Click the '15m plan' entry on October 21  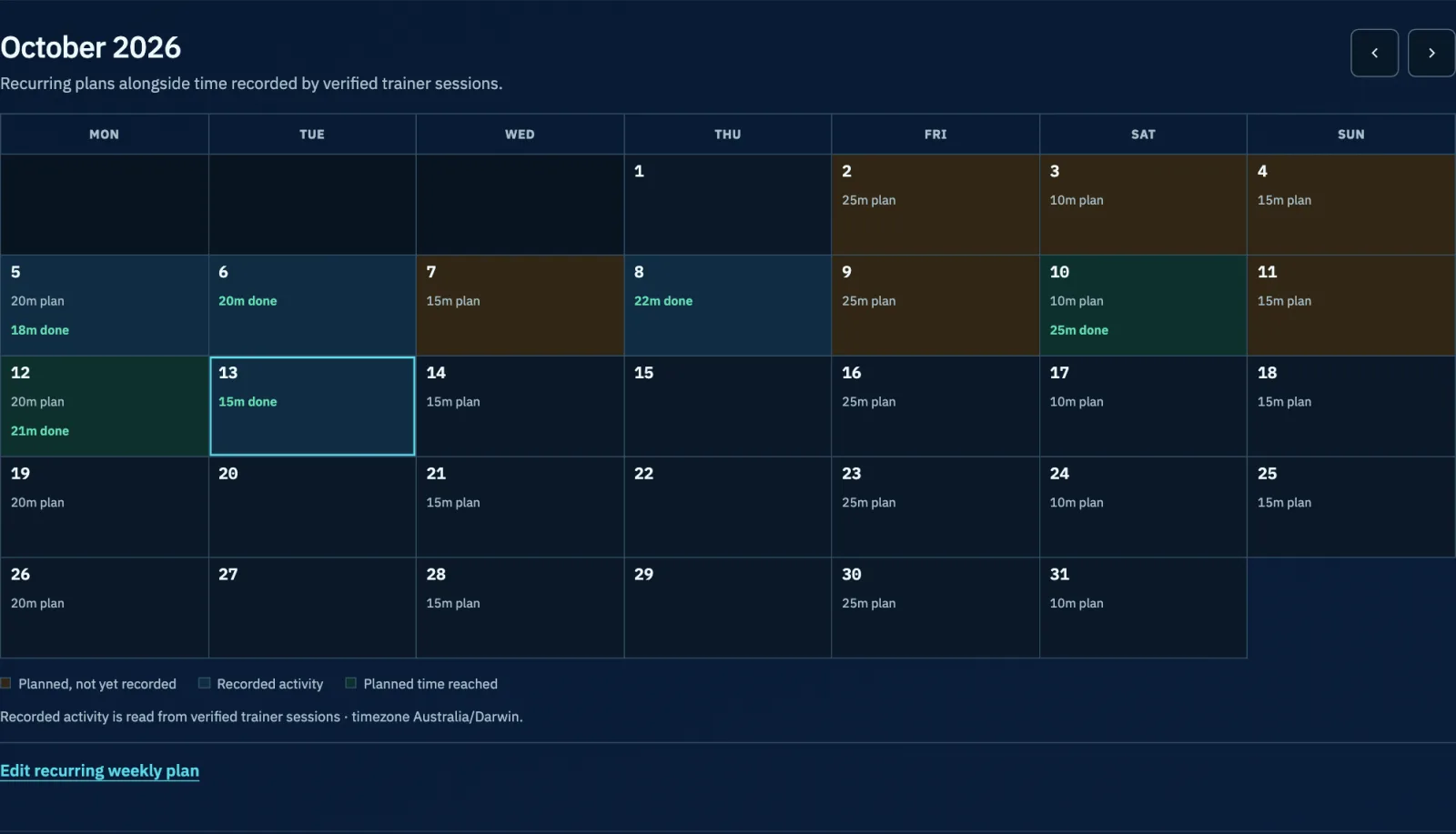(453, 503)
